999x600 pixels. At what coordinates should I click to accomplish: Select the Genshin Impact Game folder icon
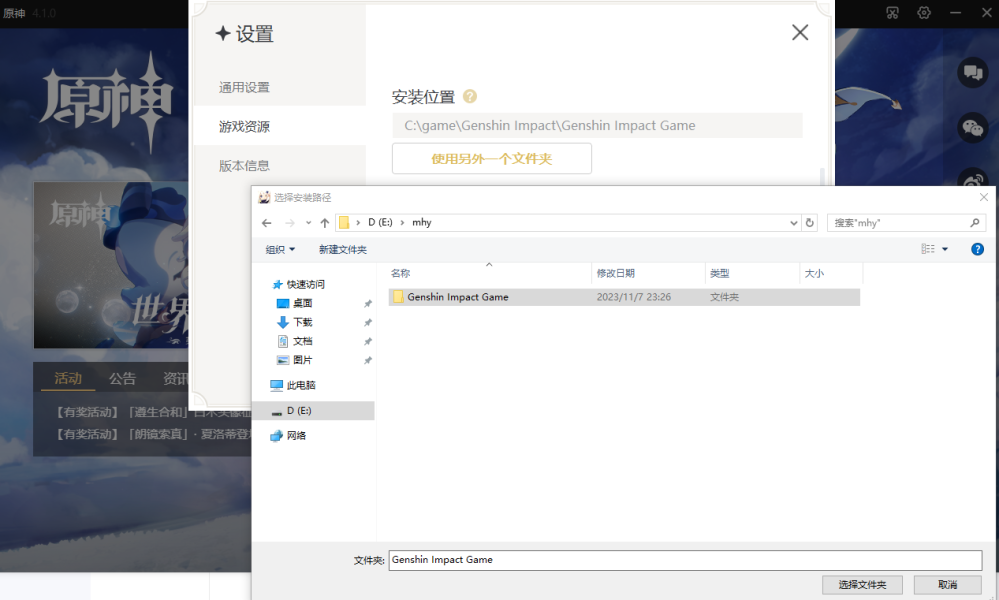(x=398, y=297)
